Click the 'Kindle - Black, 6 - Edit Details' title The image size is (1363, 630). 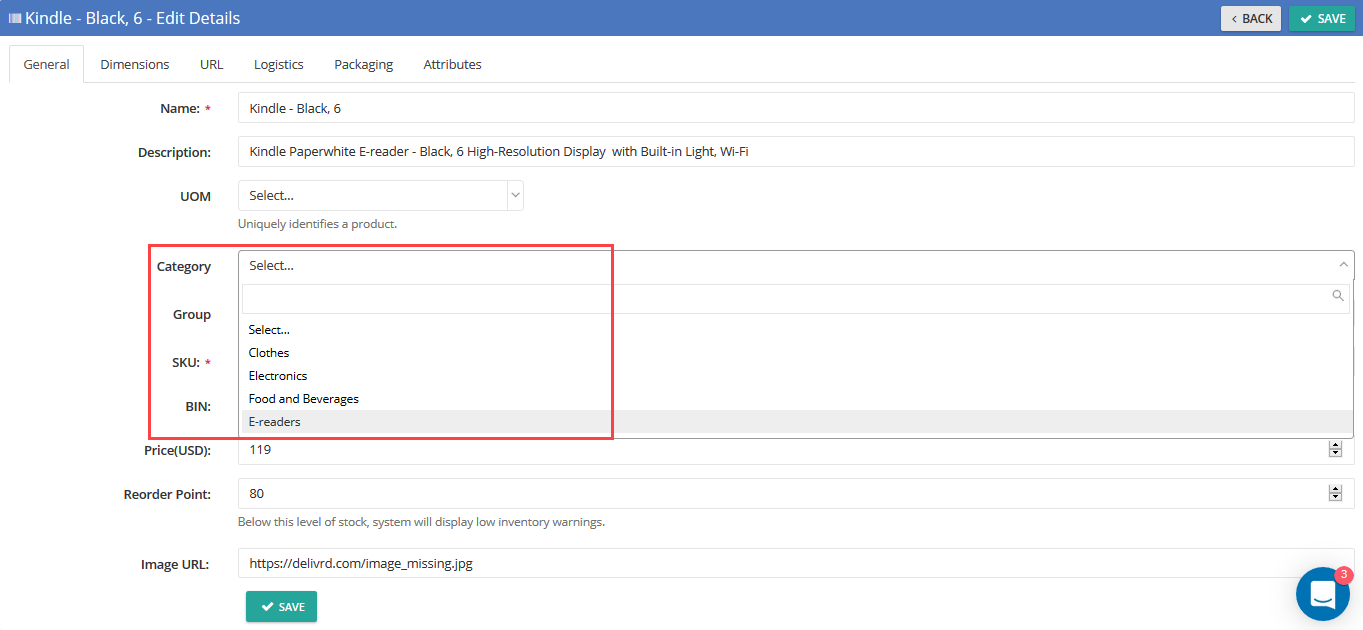pyautogui.click(x=132, y=18)
